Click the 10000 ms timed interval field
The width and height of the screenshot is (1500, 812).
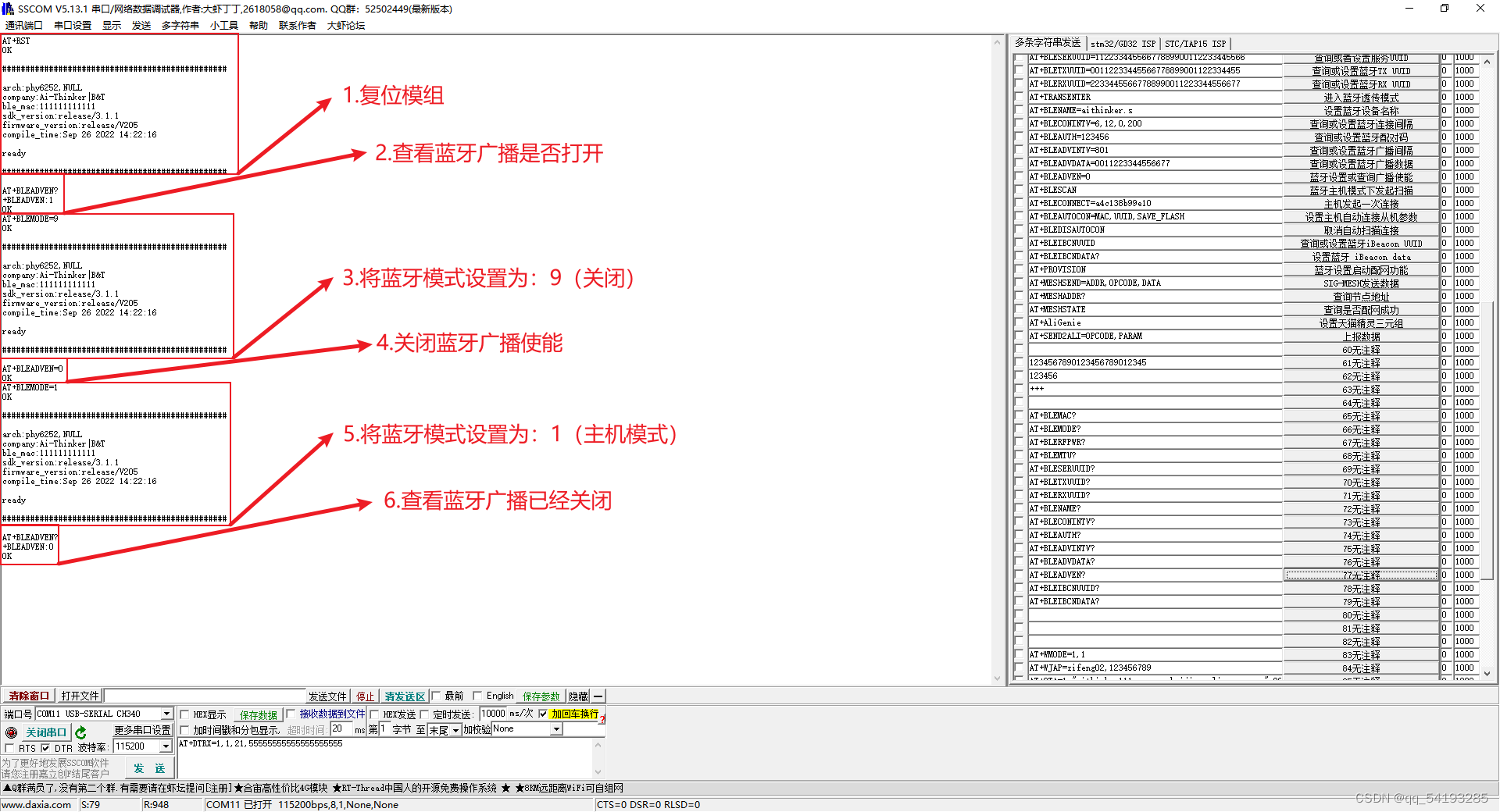pos(494,714)
